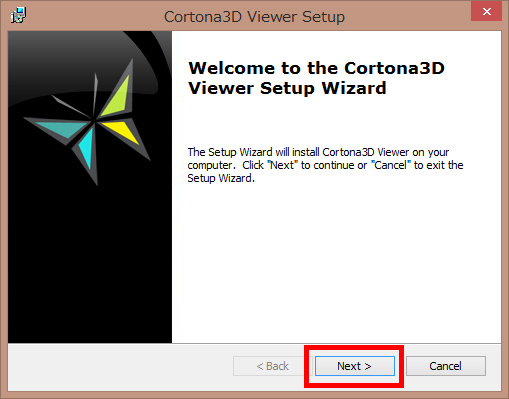Open the installer icon system menu
The height and width of the screenshot is (399, 509).
pyautogui.click(x=18, y=15)
